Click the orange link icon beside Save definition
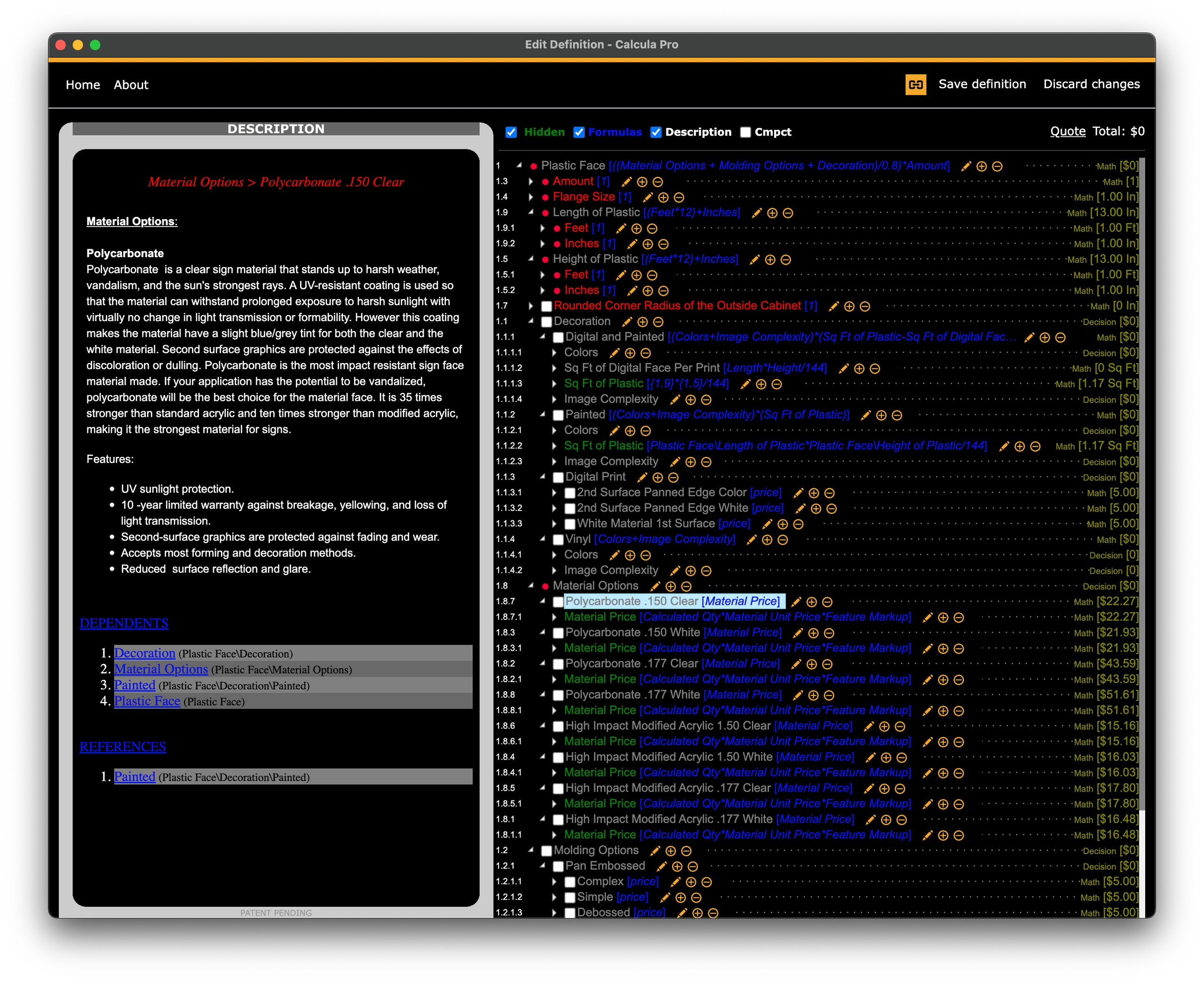 [915, 85]
